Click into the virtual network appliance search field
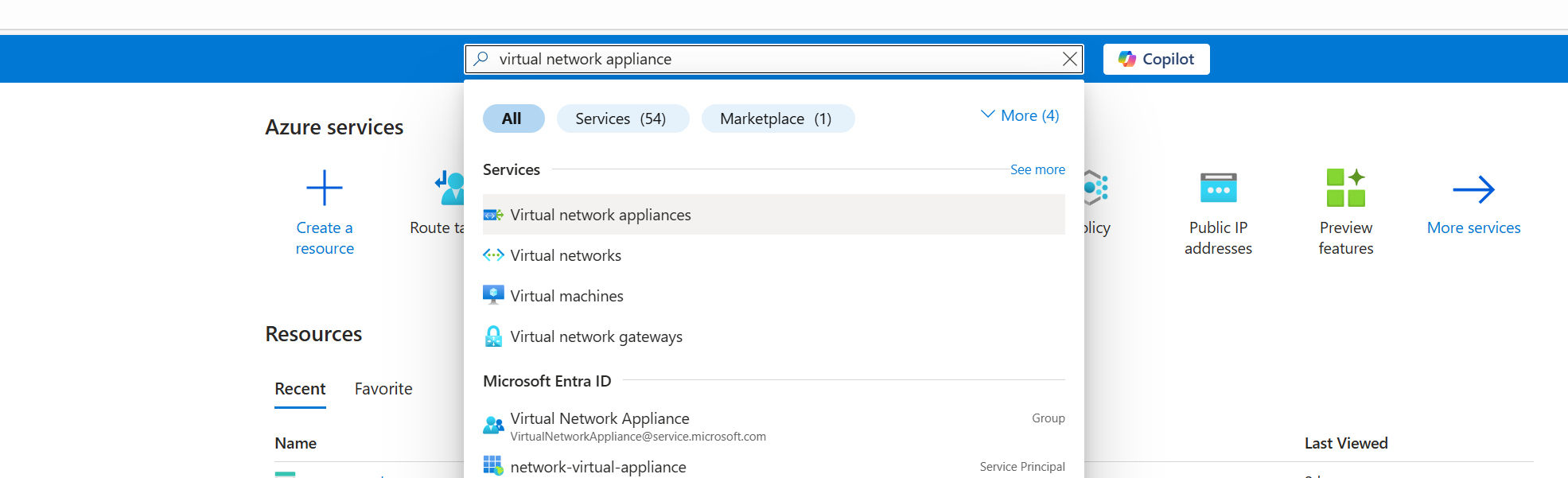1568x478 pixels. tap(776, 59)
